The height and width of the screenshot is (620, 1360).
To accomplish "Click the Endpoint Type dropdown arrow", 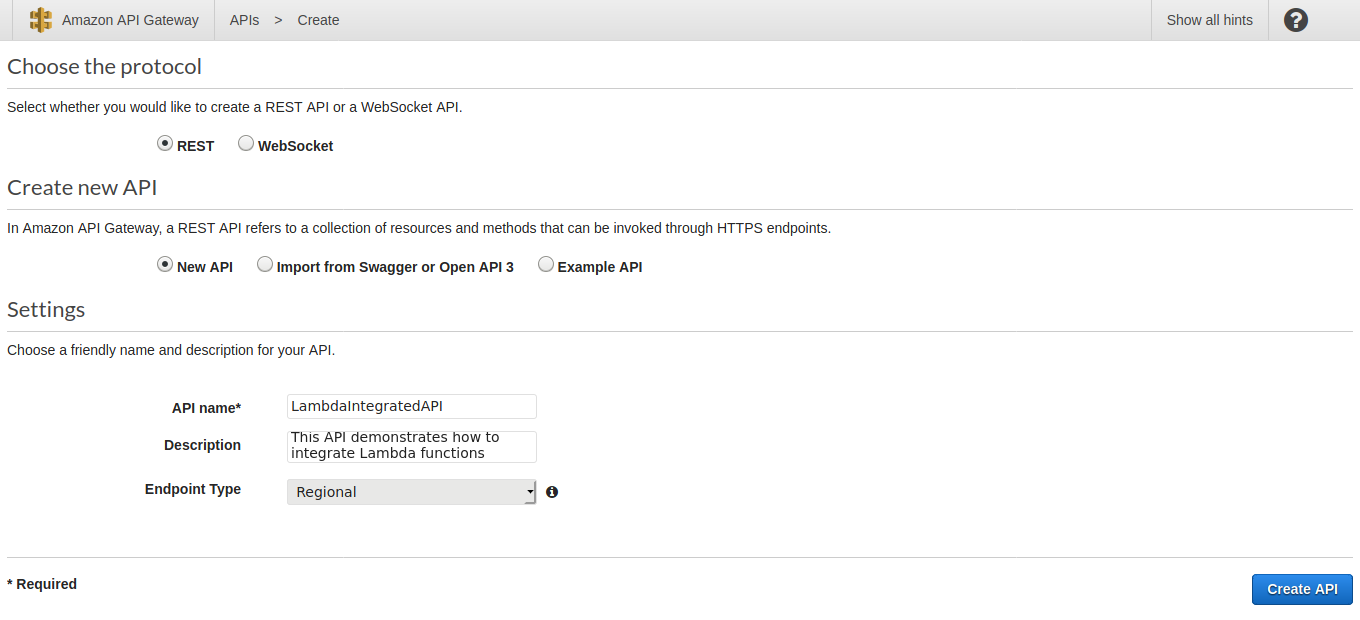I will coord(530,492).
